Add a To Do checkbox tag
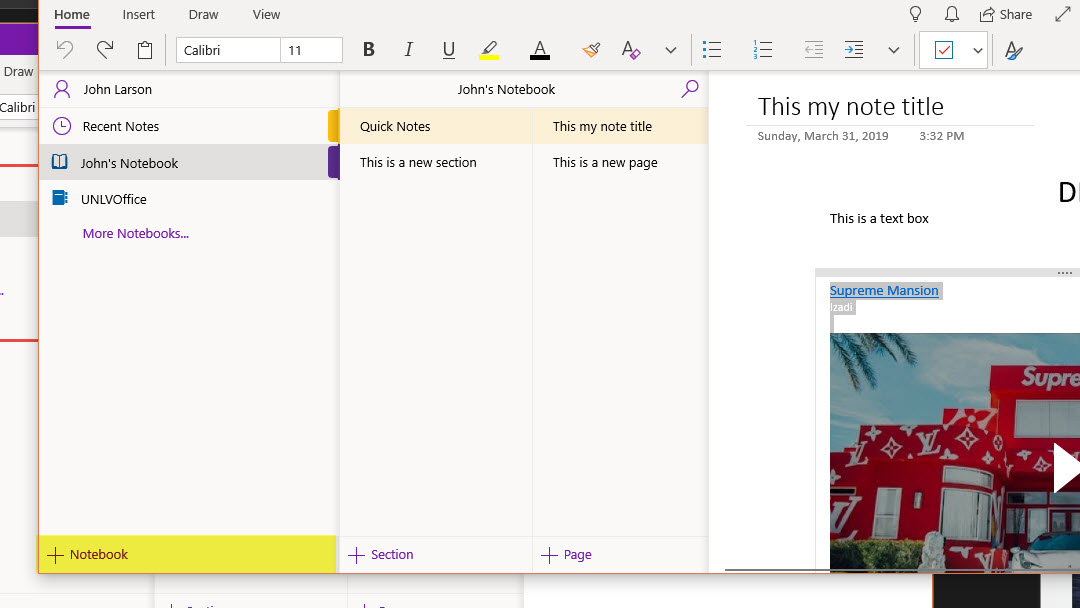The width and height of the screenshot is (1080, 608). click(943, 50)
